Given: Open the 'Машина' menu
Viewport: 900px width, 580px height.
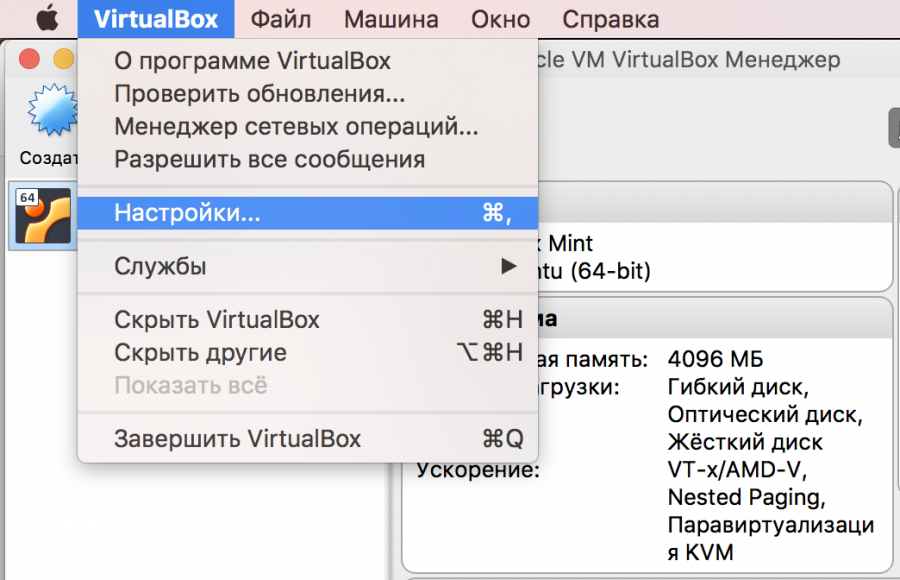Looking at the screenshot, I should pos(390,19).
